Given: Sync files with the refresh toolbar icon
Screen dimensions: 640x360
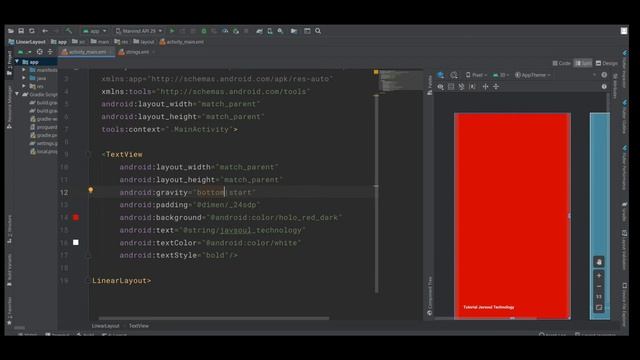Looking at the screenshot, I should point(31,31).
